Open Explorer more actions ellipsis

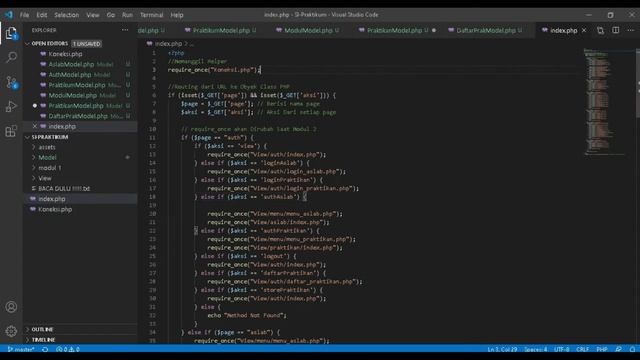[x=125, y=30]
